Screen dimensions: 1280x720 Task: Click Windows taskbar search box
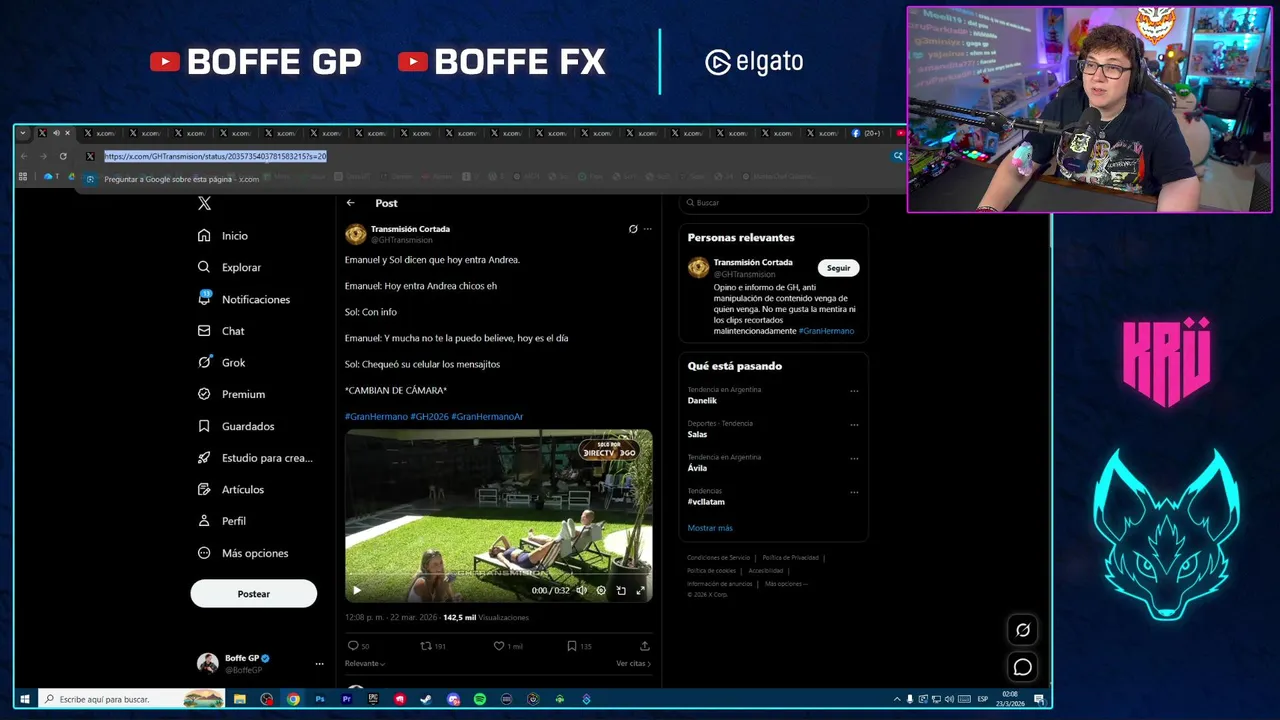coord(131,699)
